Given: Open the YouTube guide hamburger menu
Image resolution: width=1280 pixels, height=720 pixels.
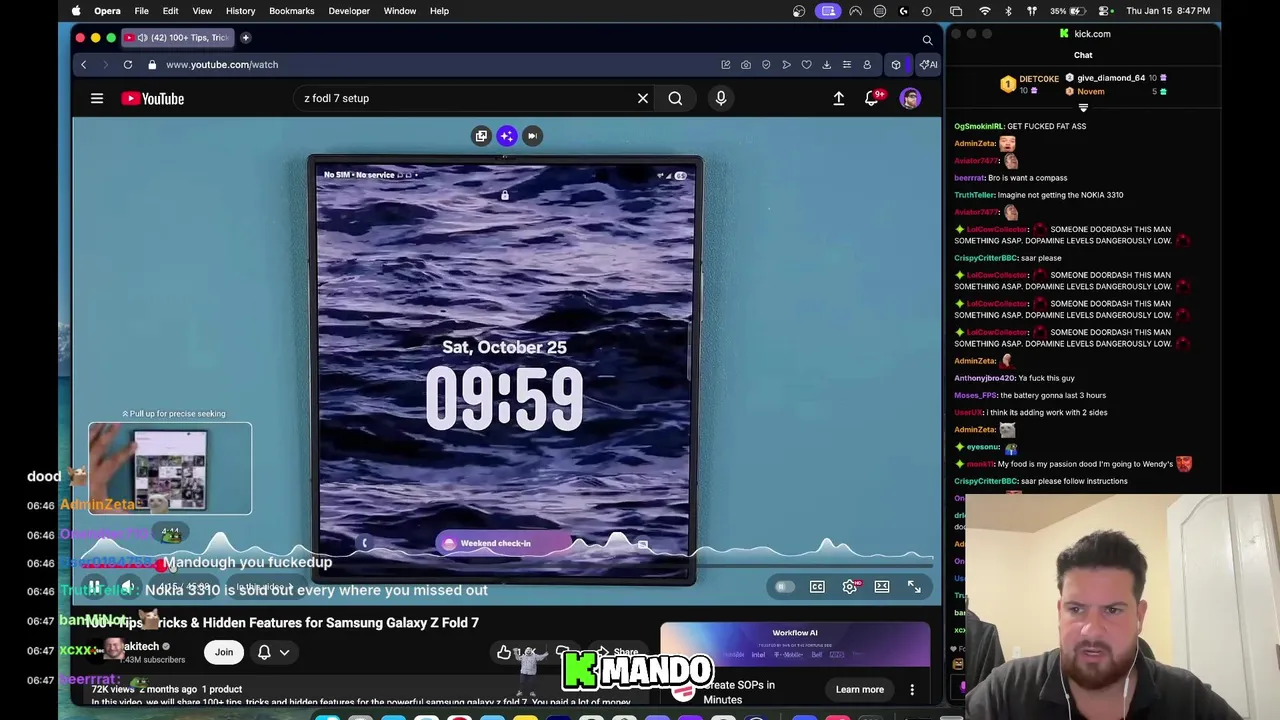Looking at the screenshot, I should [97, 98].
